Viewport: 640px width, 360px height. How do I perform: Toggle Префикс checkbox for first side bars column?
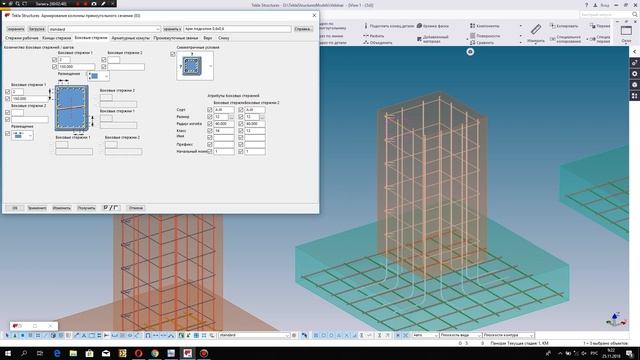(x=209, y=144)
